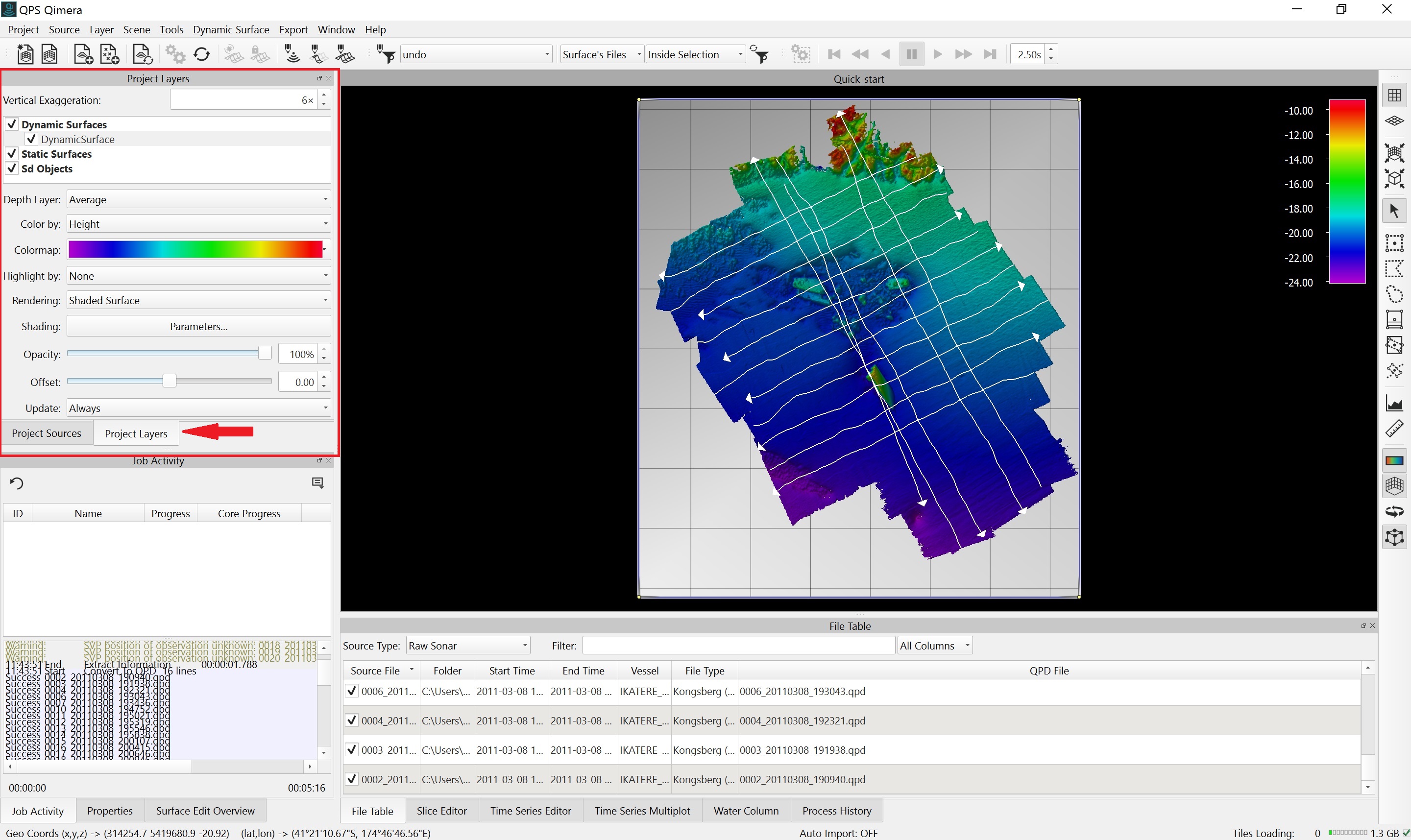Toggle the color legend display icon
Image resolution: width=1411 pixels, height=840 pixels.
[x=1394, y=461]
